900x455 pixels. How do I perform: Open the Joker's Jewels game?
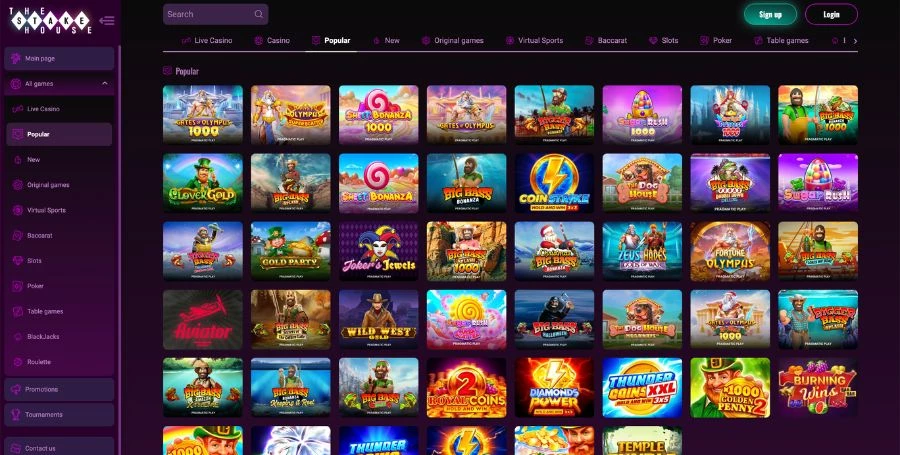tap(378, 251)
